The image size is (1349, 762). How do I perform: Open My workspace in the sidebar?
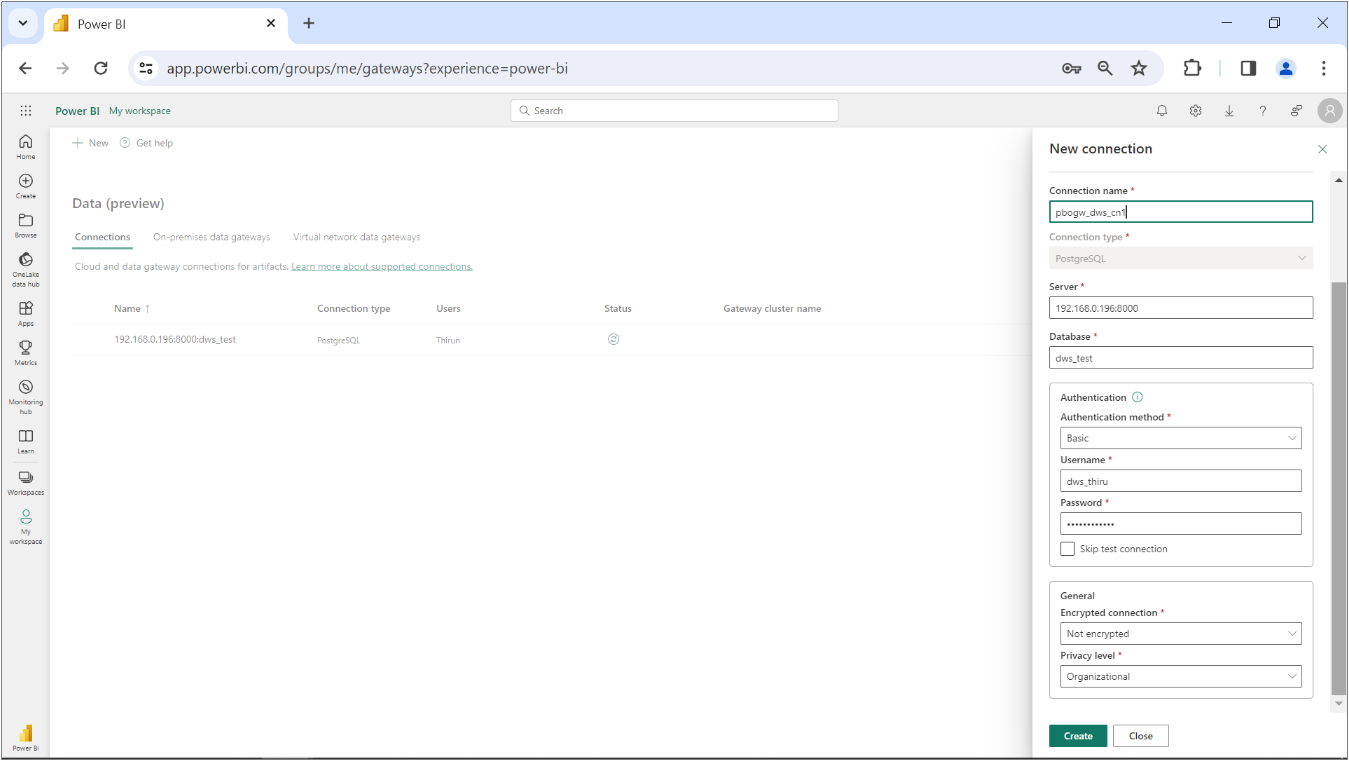click(26, 526)
